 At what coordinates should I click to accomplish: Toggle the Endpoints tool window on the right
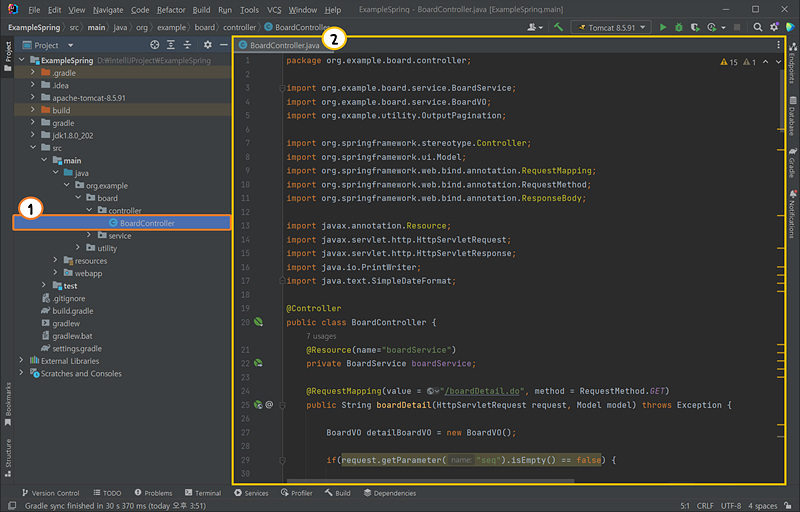[x=792, y=64]
